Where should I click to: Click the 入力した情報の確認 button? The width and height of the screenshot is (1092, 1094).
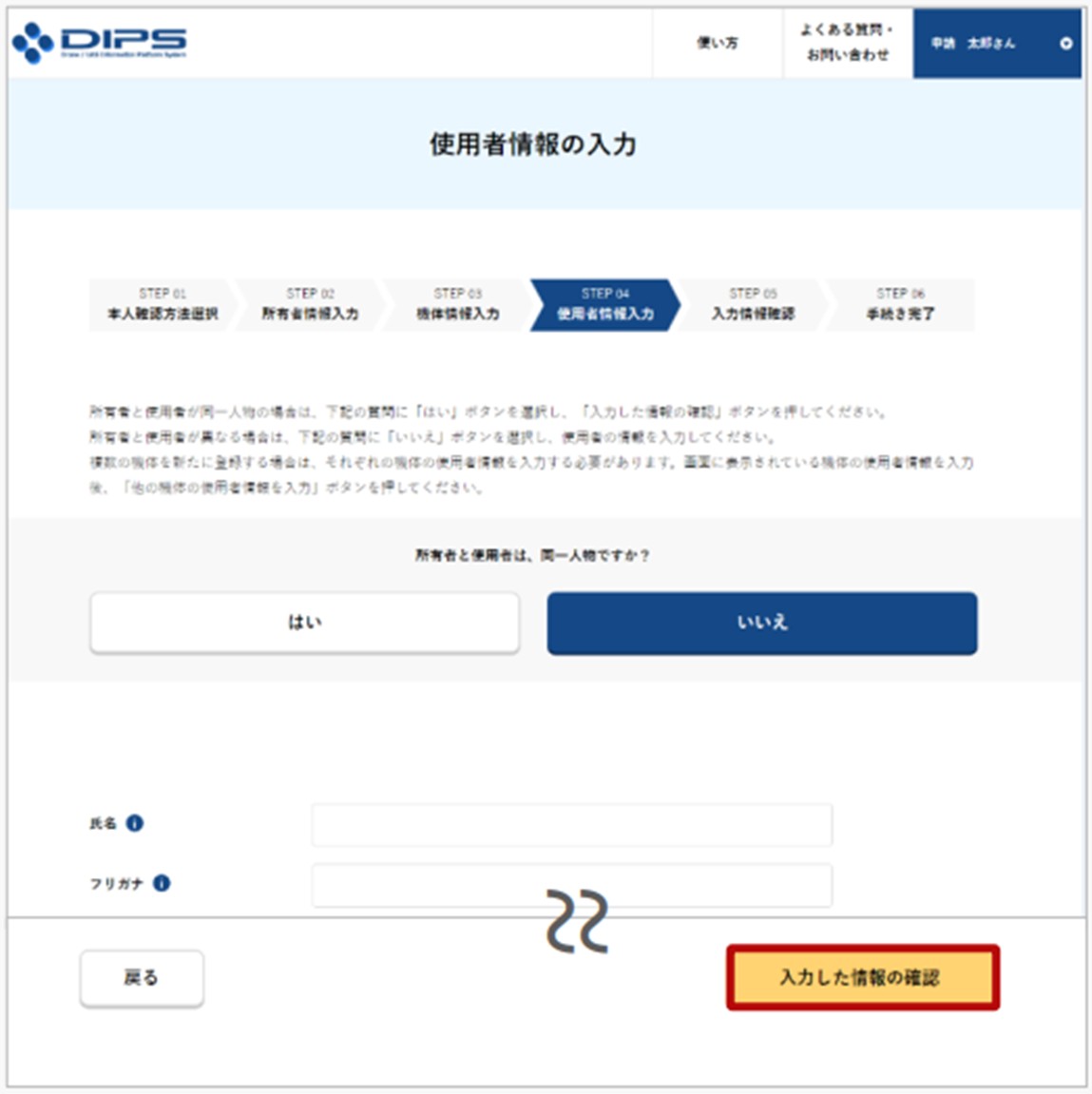point(862,977)
